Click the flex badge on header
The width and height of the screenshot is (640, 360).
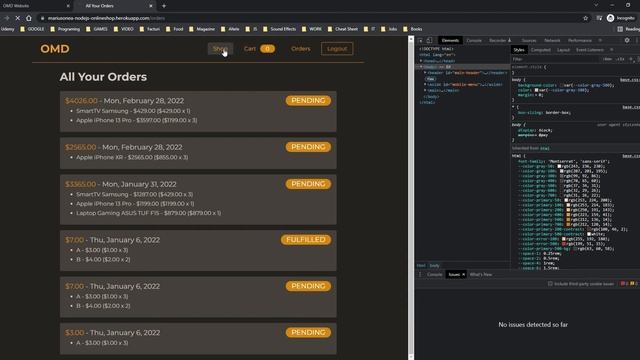[x=430, y=79]
